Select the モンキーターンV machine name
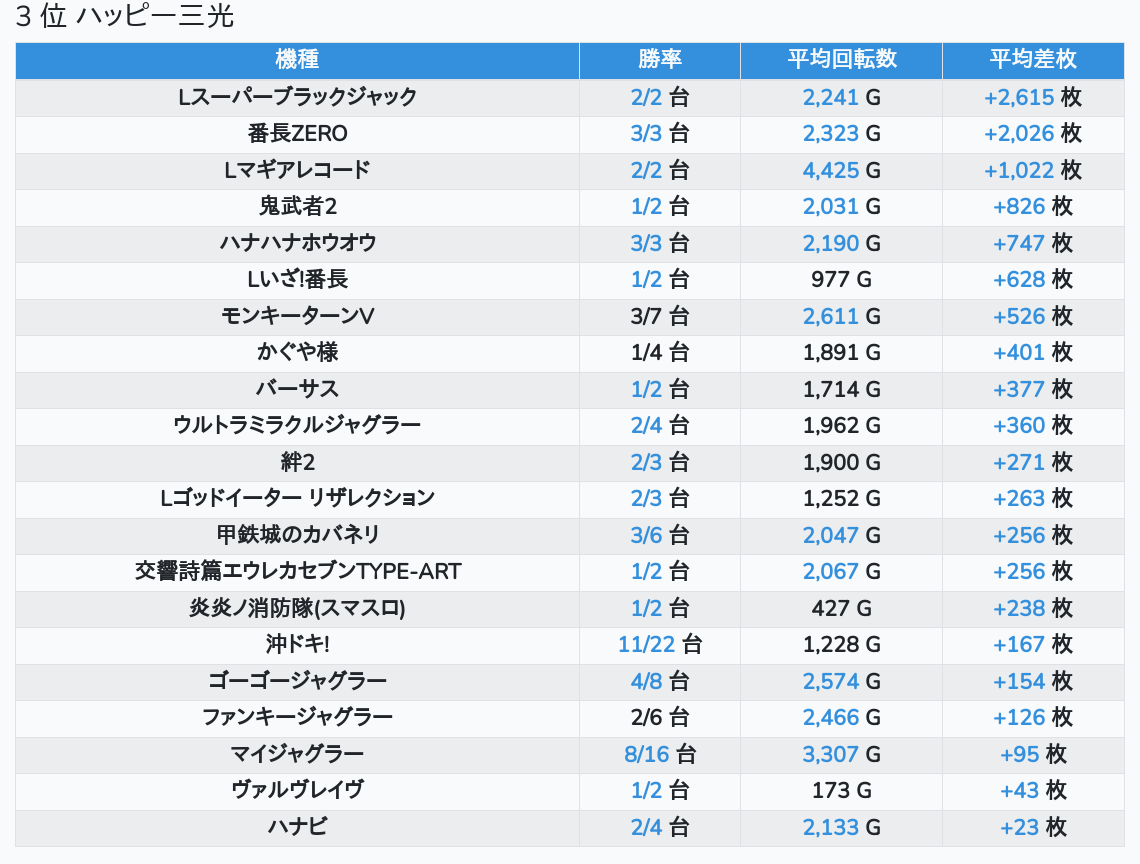 click(297, 316)
